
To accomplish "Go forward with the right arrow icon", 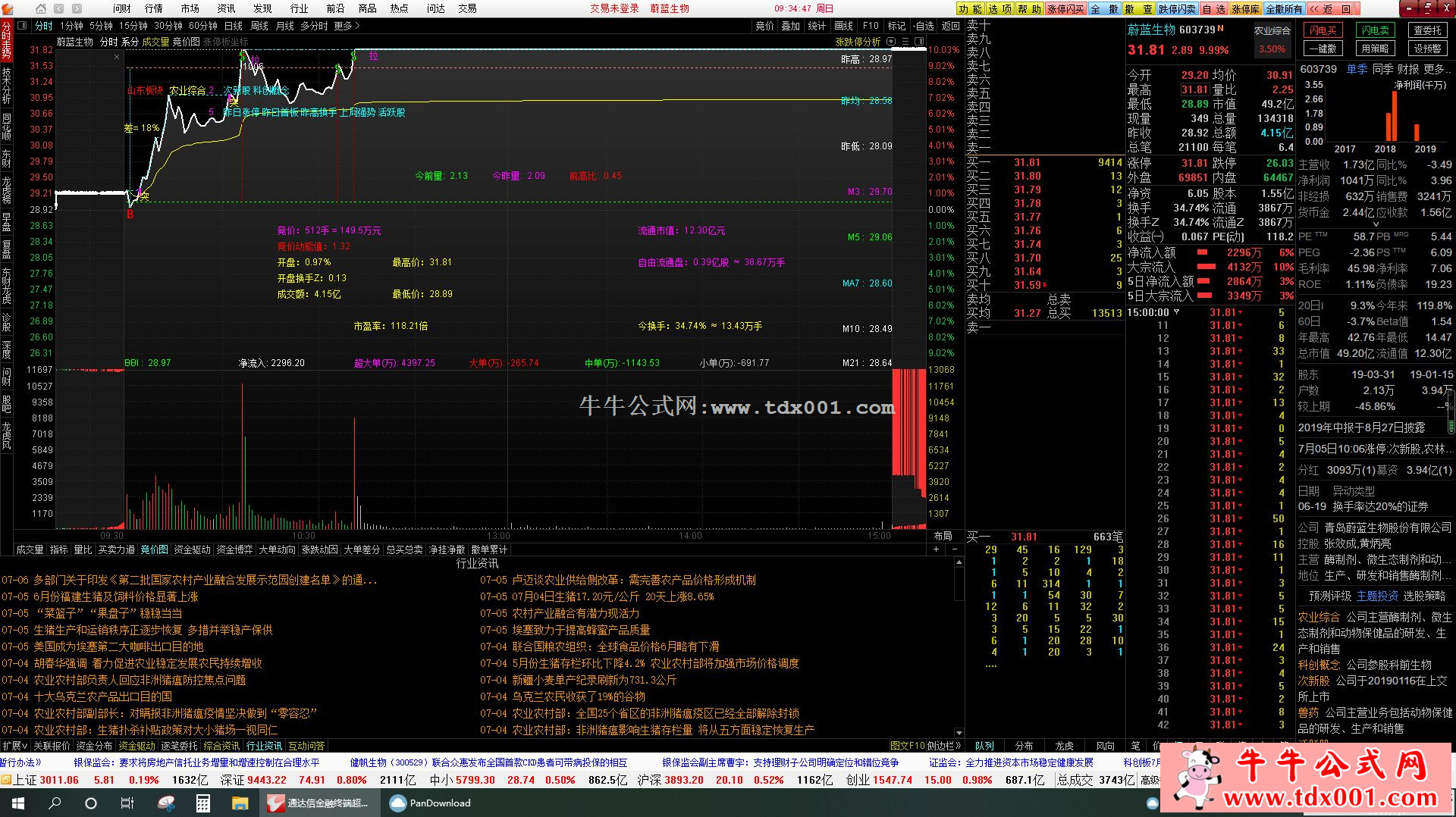I will click(77, 8).
